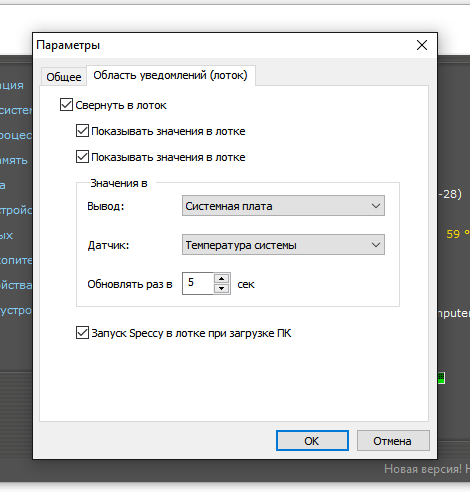The image size is (470, 492).
Task: Open the Датчик dropdown showing Температура системы
Action: pos(283,245)
